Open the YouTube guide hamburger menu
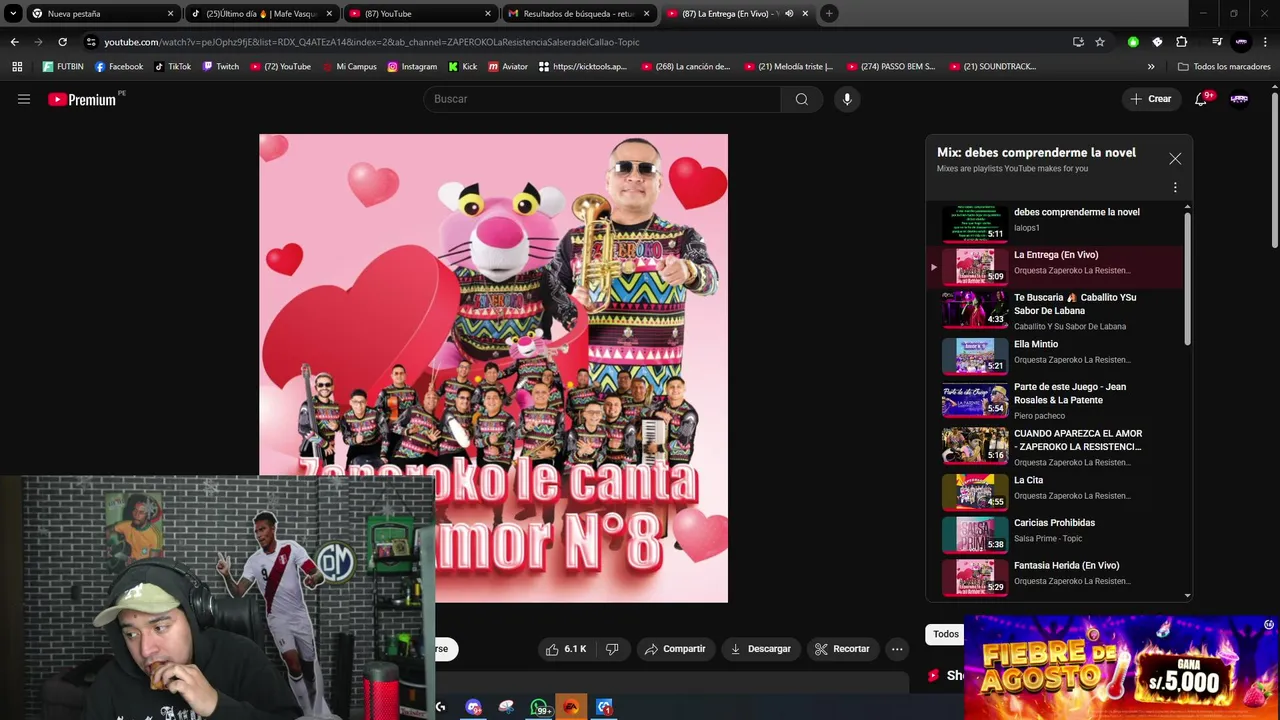 (24, 99)
